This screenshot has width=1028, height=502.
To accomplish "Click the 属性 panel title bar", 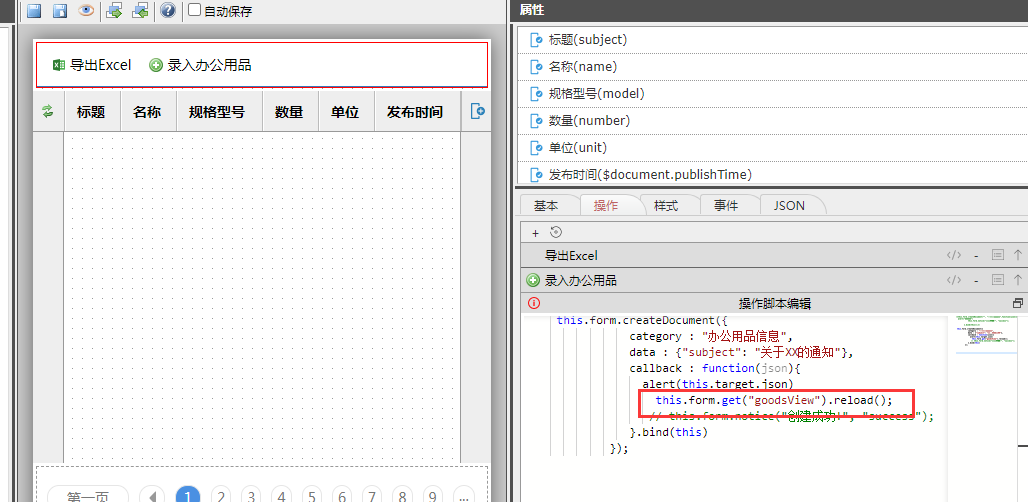I will click(768, 10).
